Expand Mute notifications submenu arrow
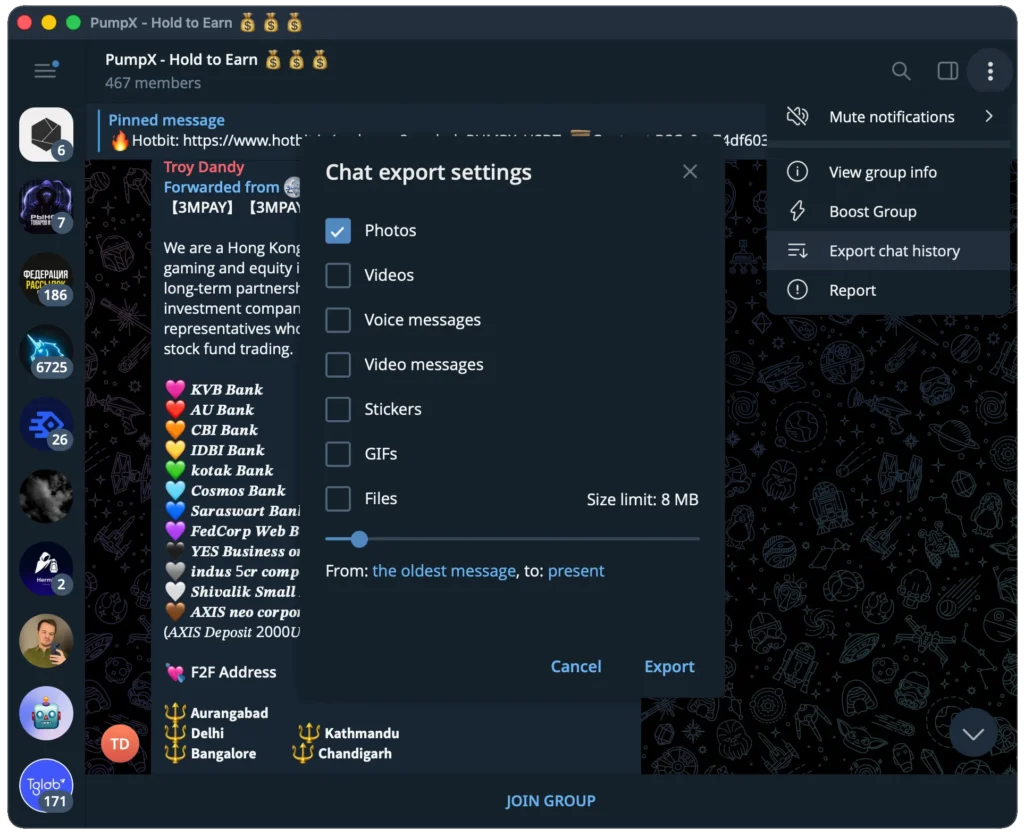1024x835 pixels. (989, 116)
